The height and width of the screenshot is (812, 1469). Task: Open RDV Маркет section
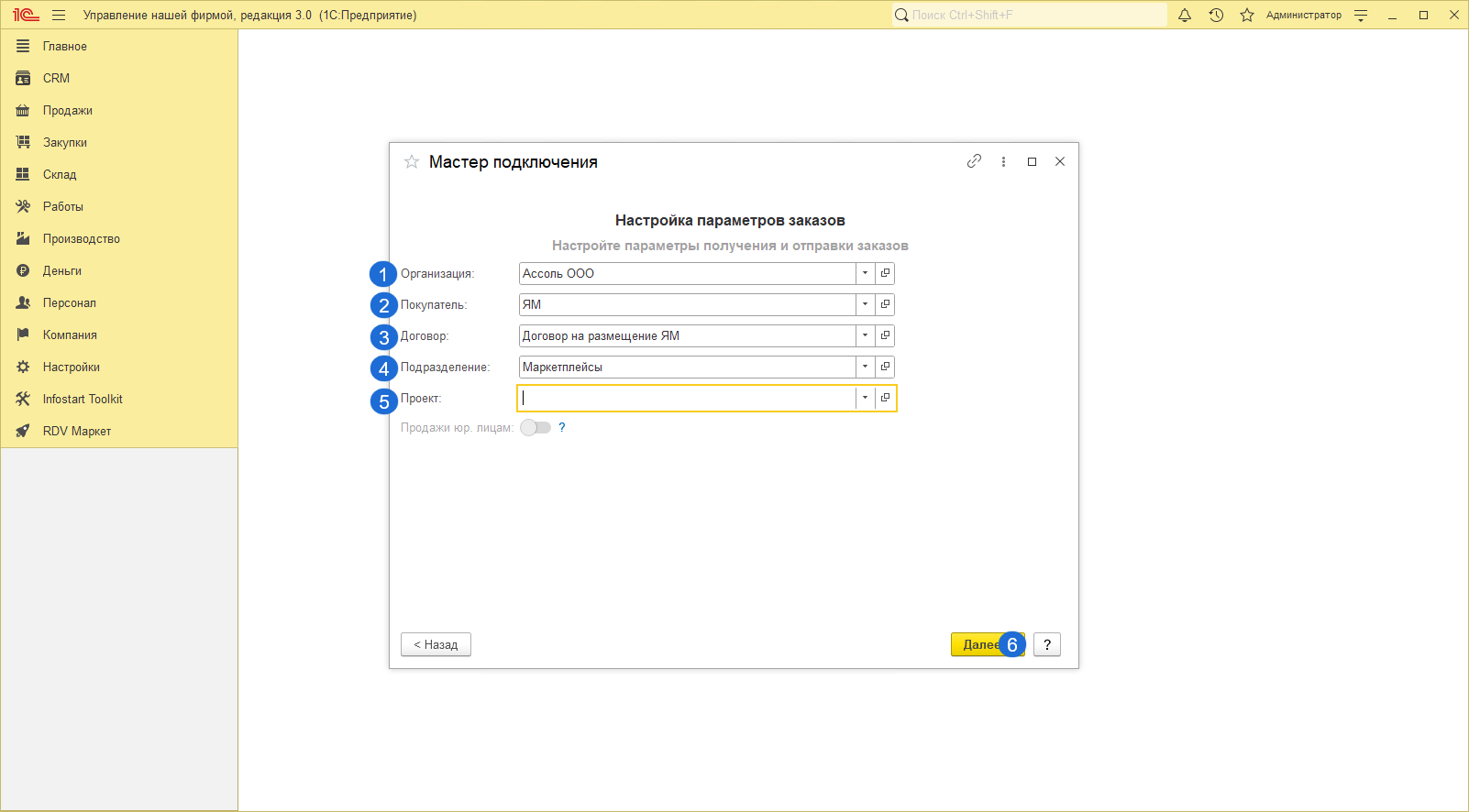tap(119, 431)
